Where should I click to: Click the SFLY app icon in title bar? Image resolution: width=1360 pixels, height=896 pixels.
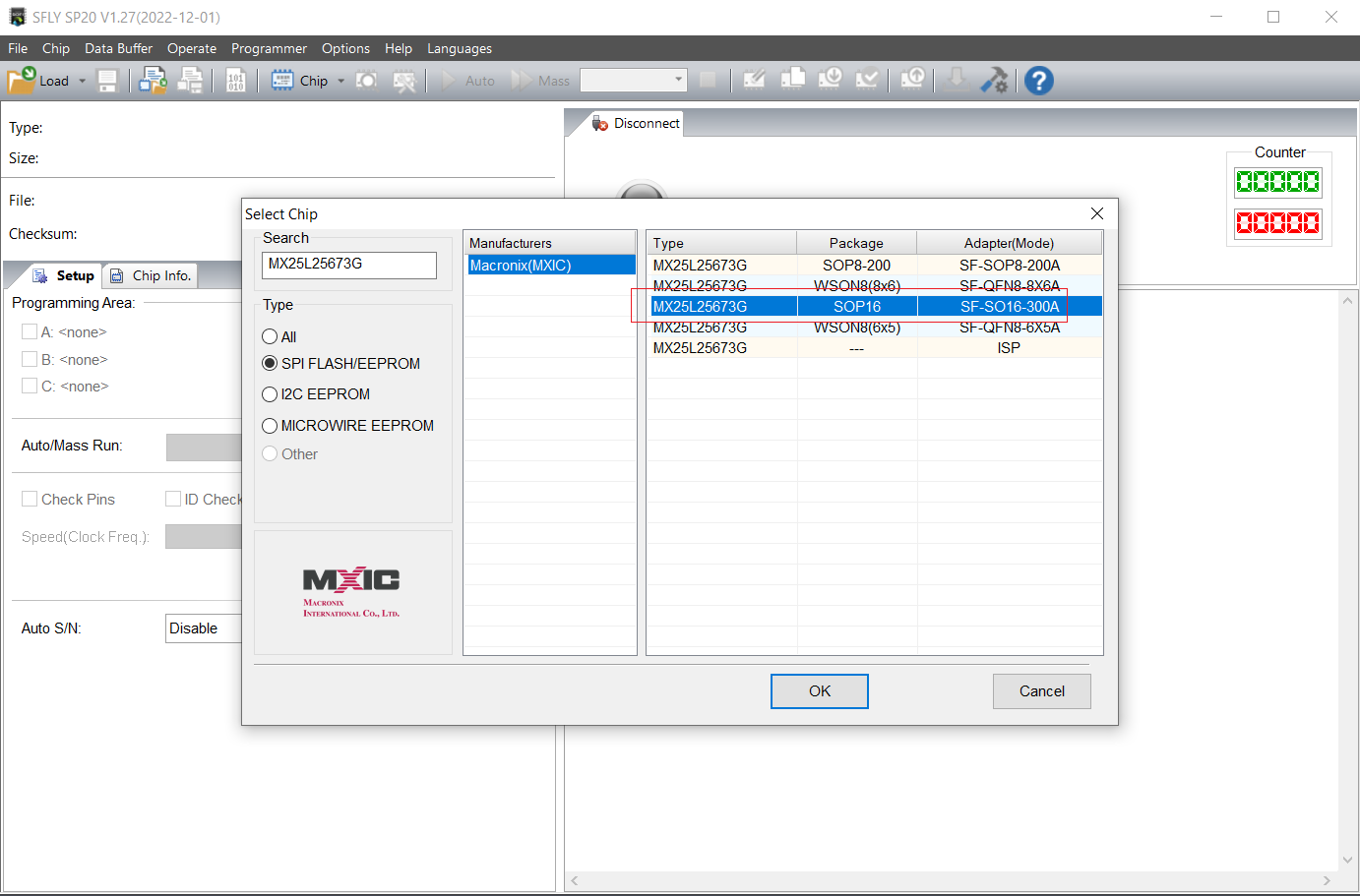point(17,17)
